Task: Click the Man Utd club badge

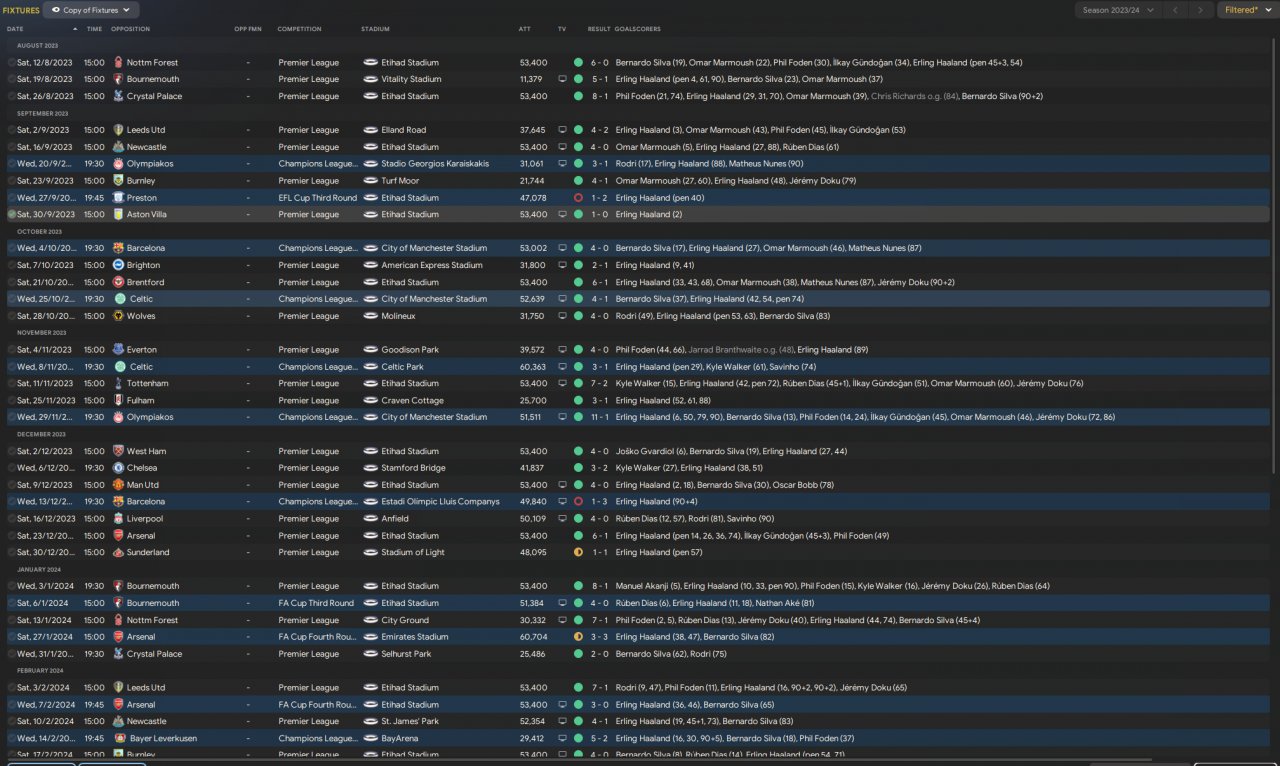Action: click(118, 485)
